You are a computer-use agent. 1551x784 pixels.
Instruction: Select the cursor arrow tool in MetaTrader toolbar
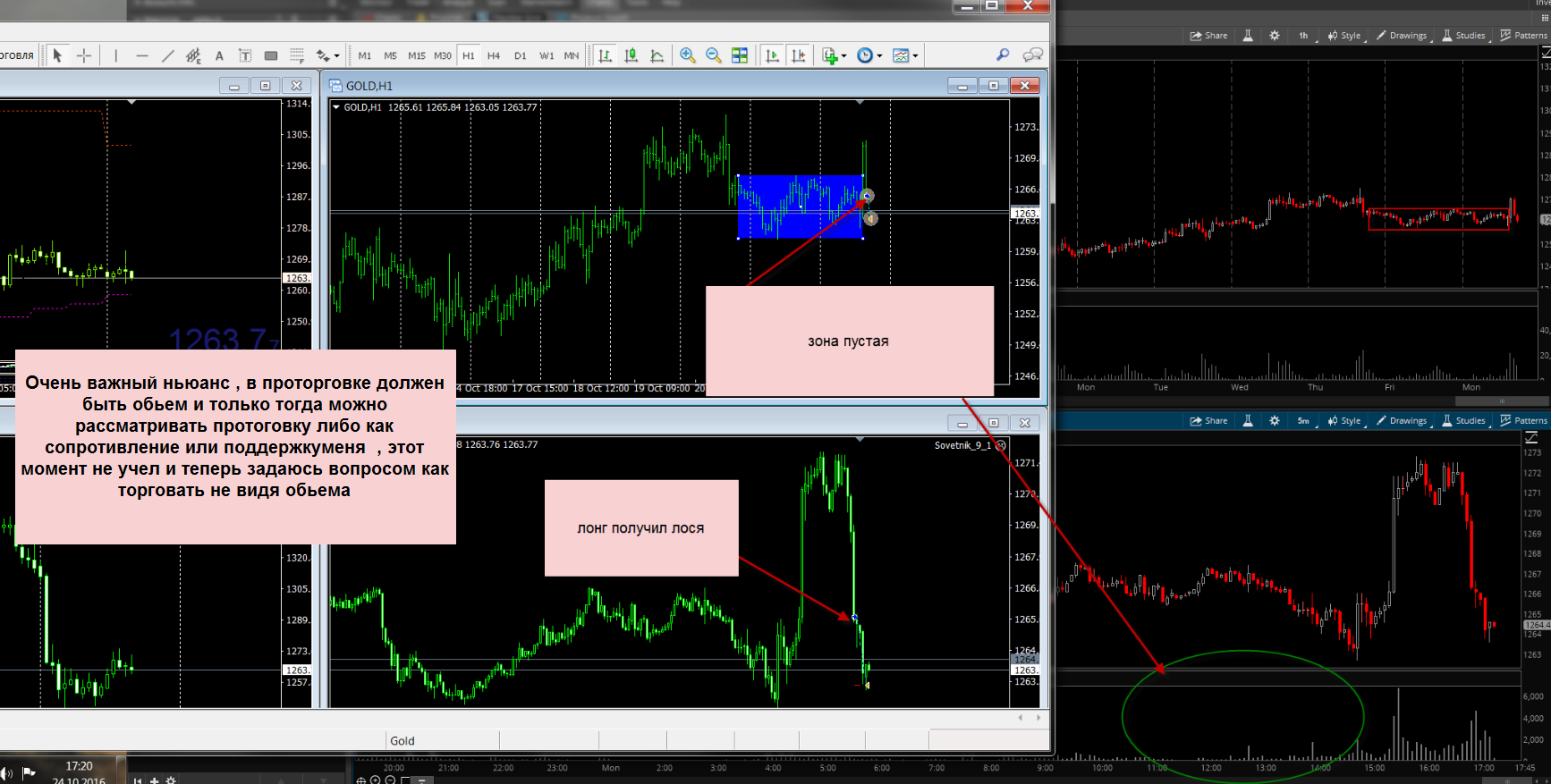57,55
